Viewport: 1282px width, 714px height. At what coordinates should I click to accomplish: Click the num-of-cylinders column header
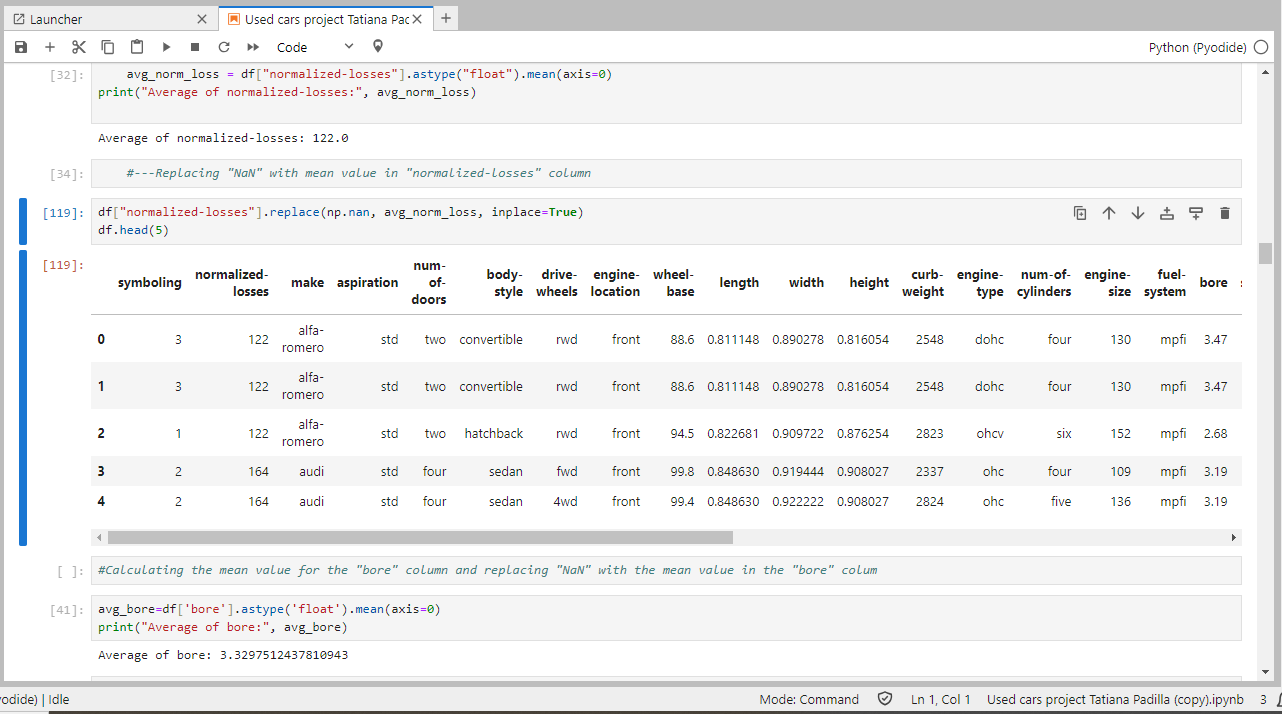pos(1046,283)
